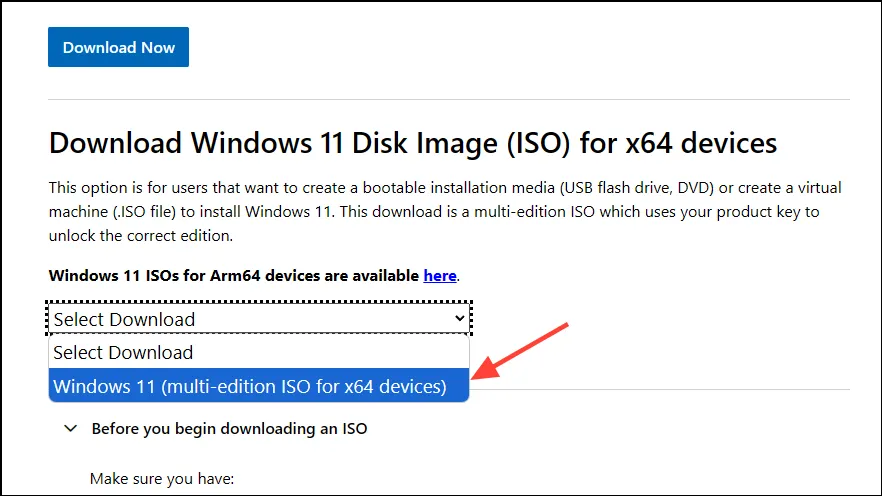Click horizontal divider line below Download Now
This screenshot has width=882, height=496.
tap(449, 100)
